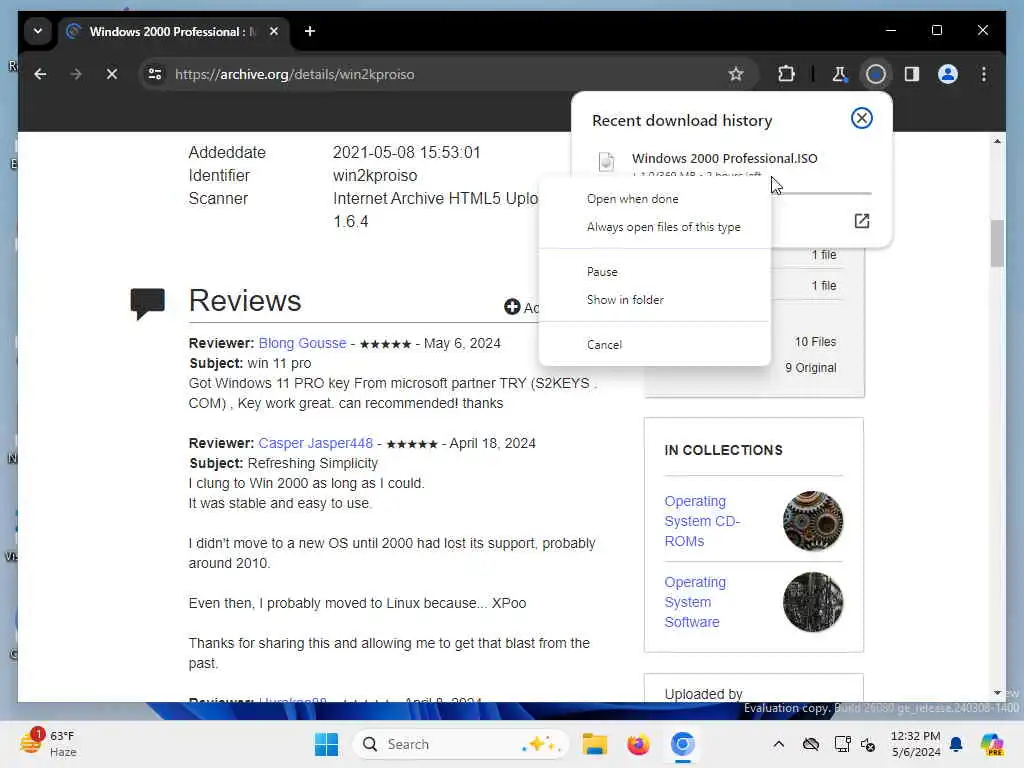
Task: Open Firefox from taskbar
Action: tap(638, 744)
